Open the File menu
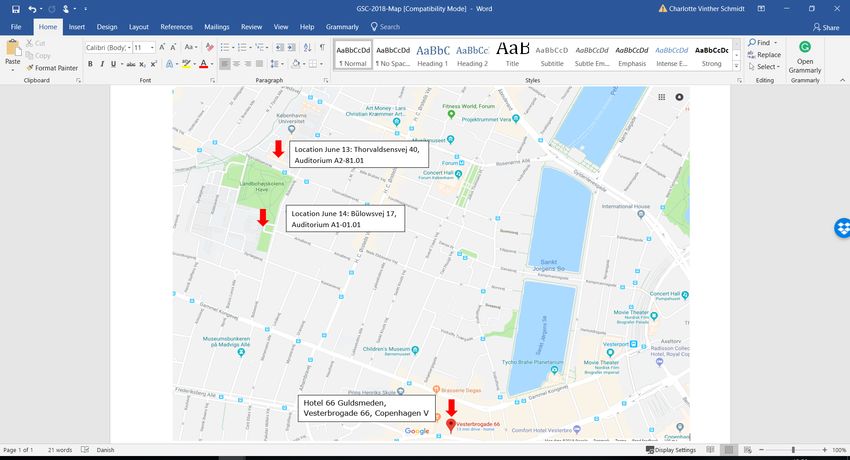This screenshot has width=850, height=460. 16,27
